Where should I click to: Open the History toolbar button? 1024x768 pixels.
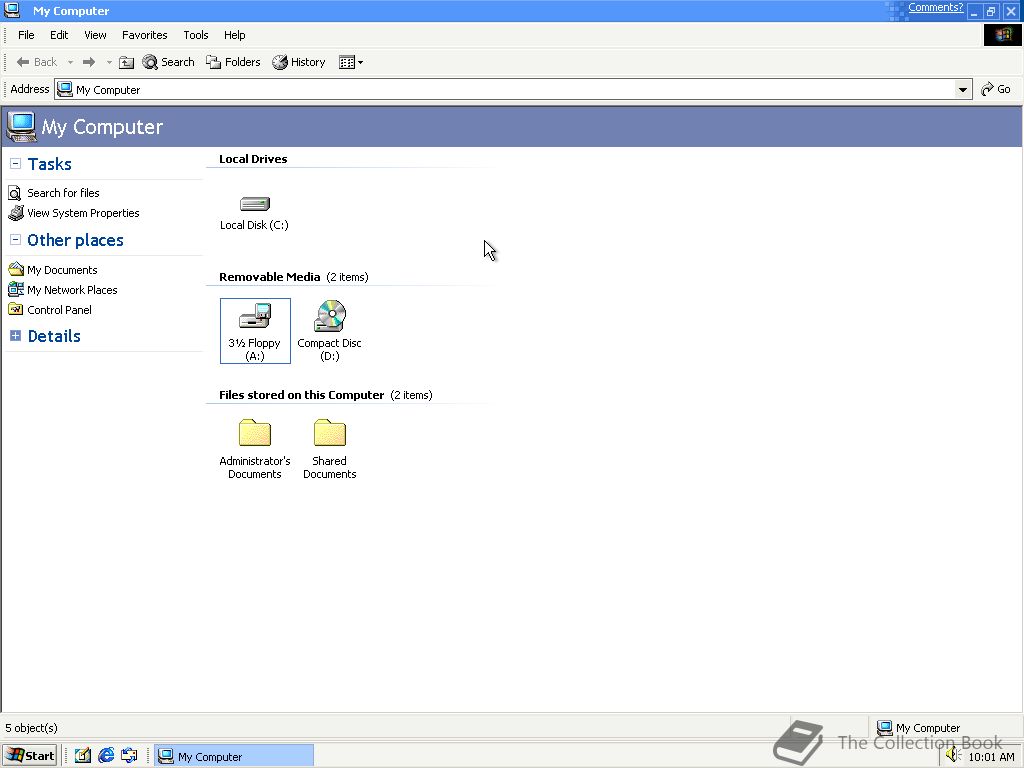coord(299,62)
